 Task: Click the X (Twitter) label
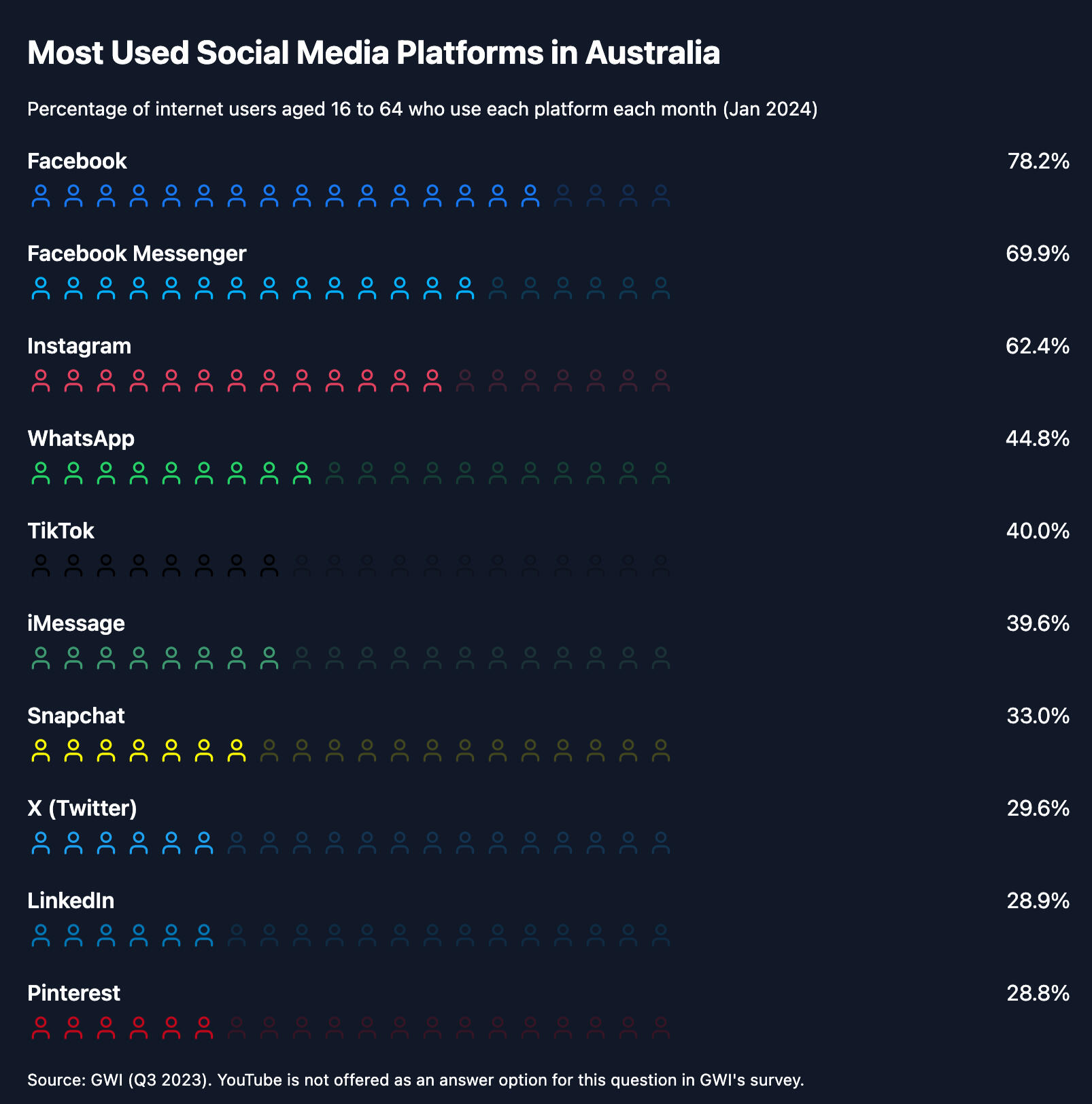pyautogui.click(x=82, y=809)
